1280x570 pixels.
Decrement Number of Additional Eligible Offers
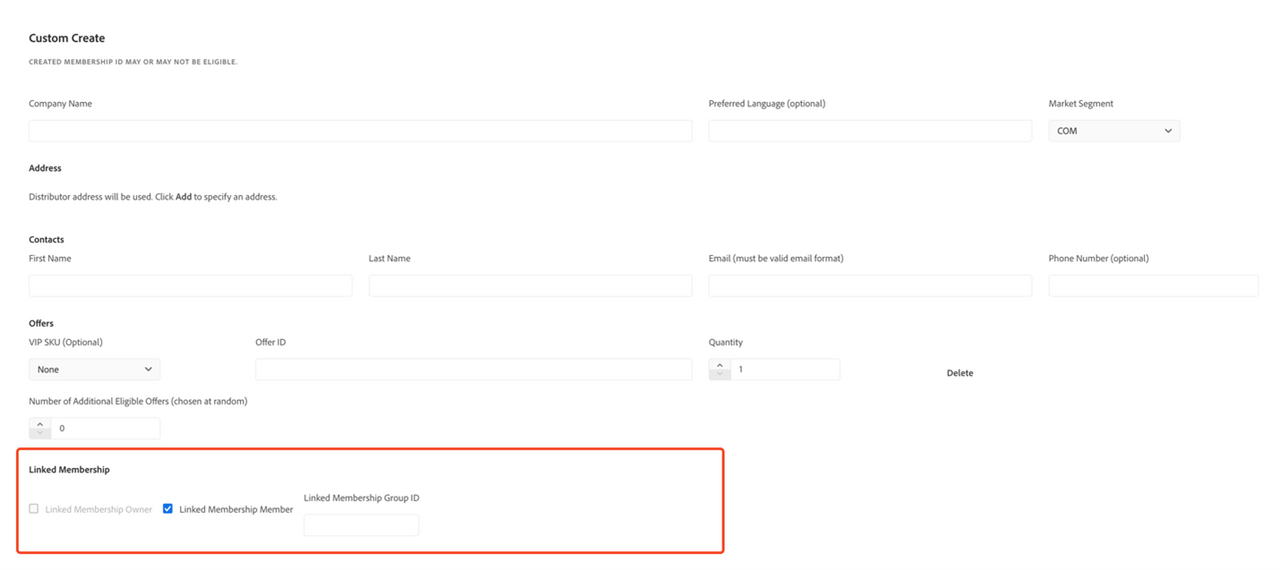40,434
